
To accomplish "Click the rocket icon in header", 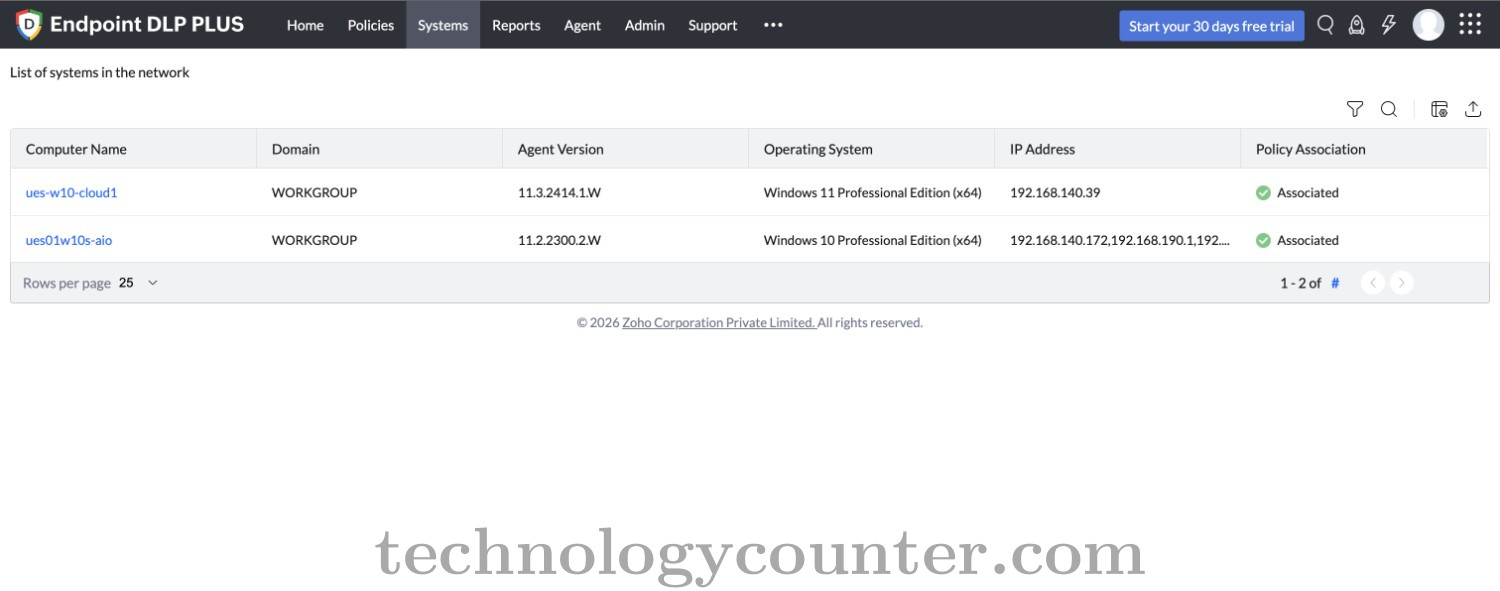I will pos(1357,25).
